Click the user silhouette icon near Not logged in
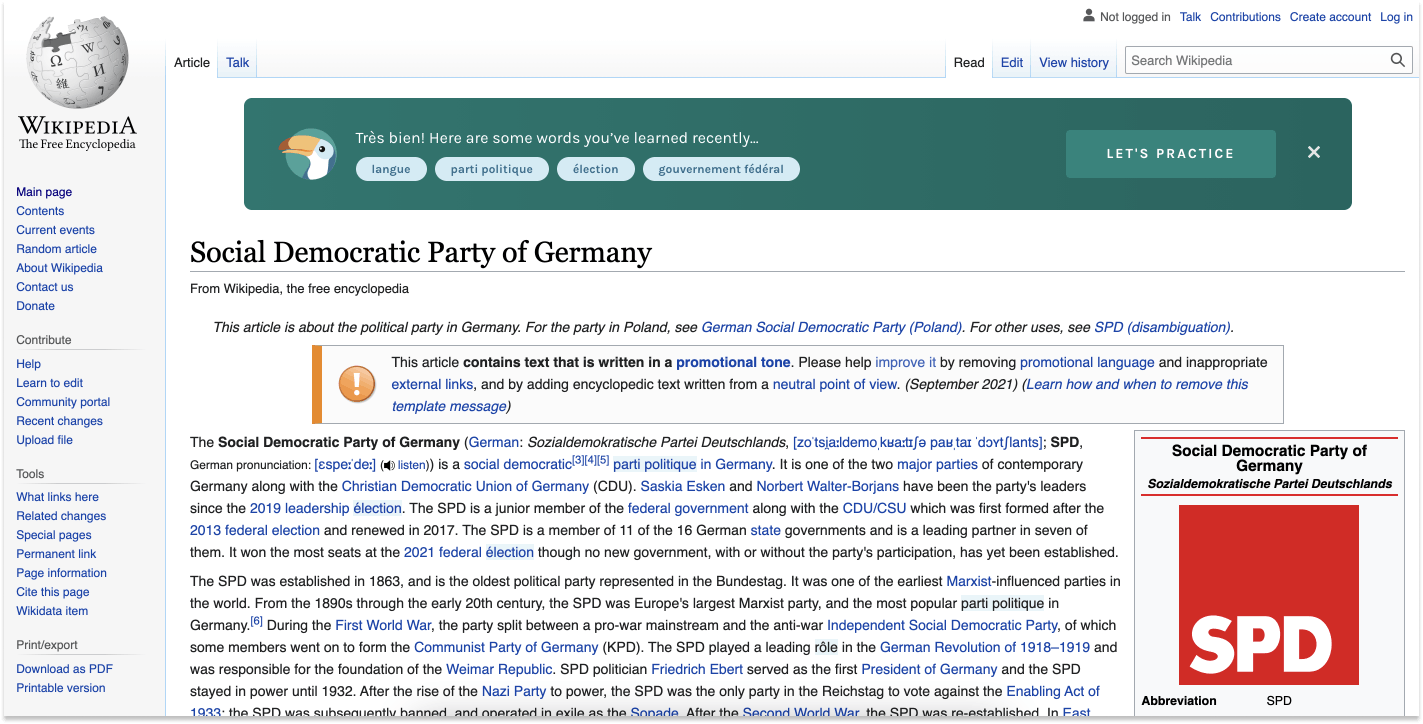 [1089, 16]
